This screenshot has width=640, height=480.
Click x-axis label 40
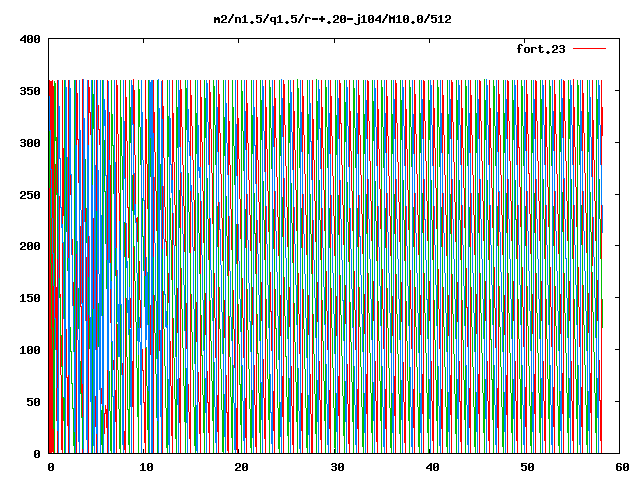click(432, 467)
